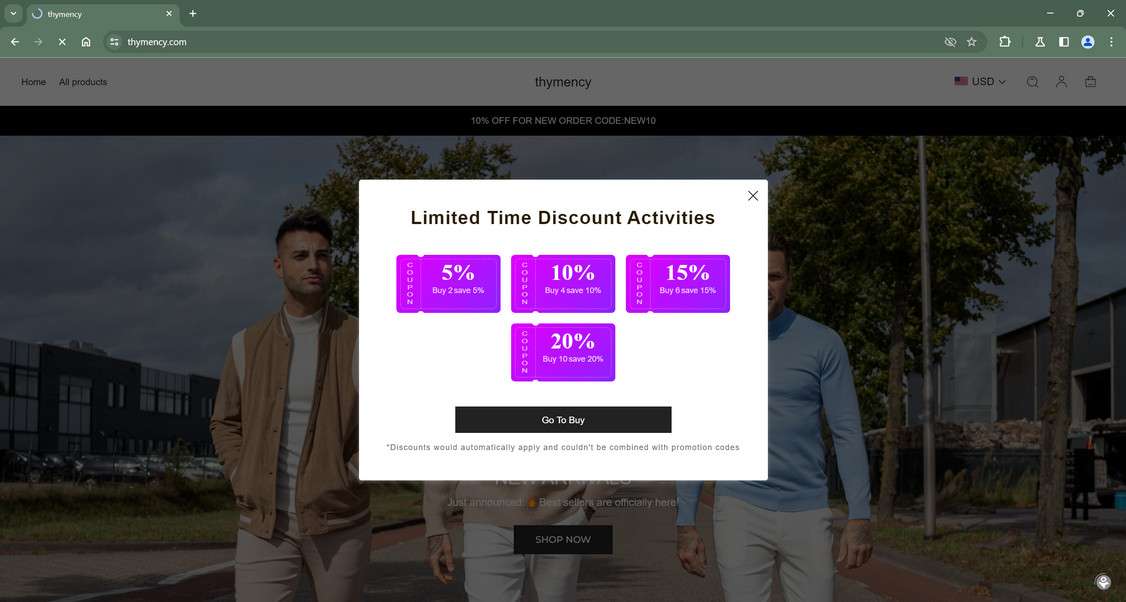Open the Chrome profile avatar
This screenshot has height=602, width=1126.
point(1087,42)
